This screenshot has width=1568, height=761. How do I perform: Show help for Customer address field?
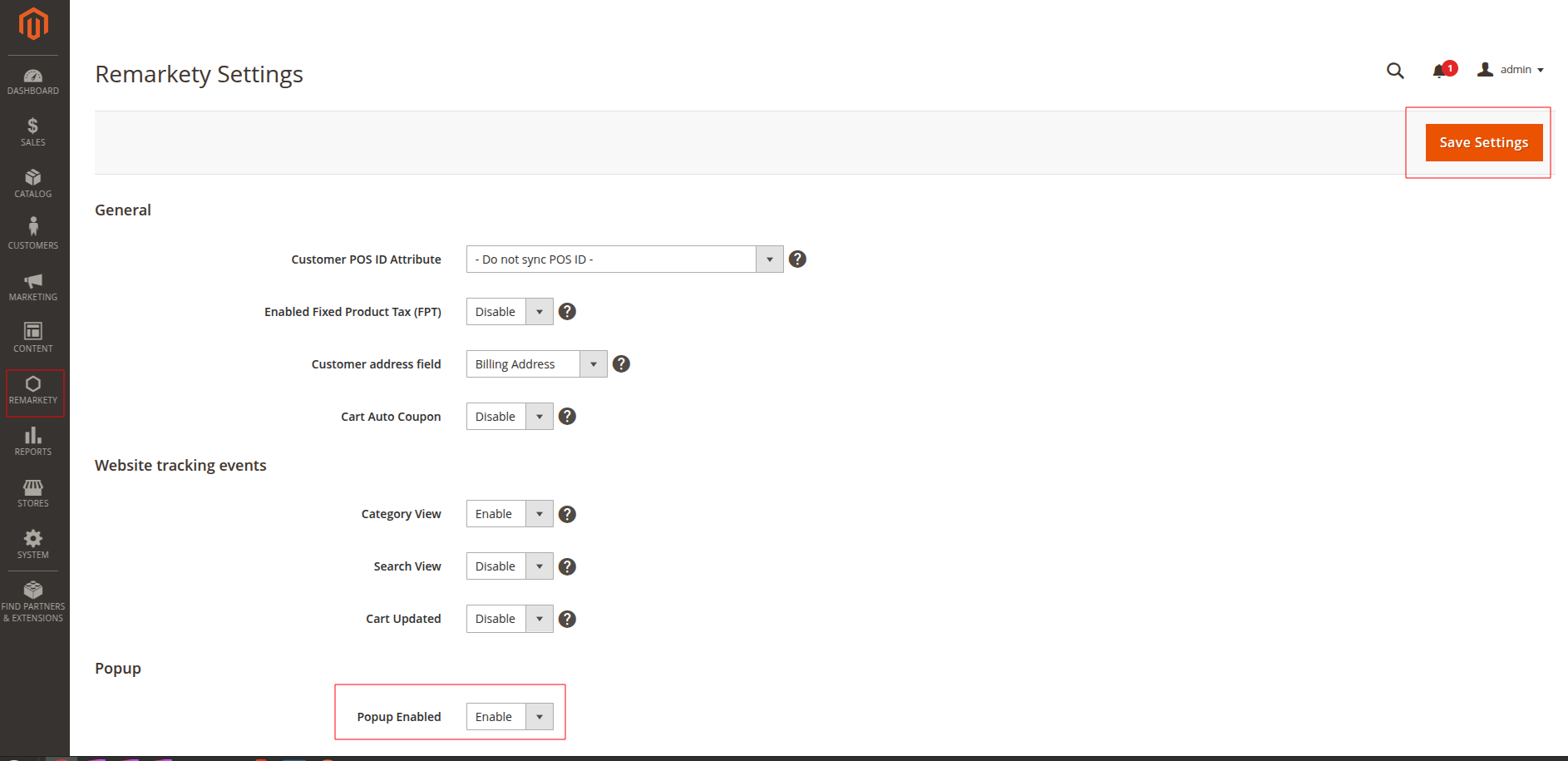click(x=621, y=364)
